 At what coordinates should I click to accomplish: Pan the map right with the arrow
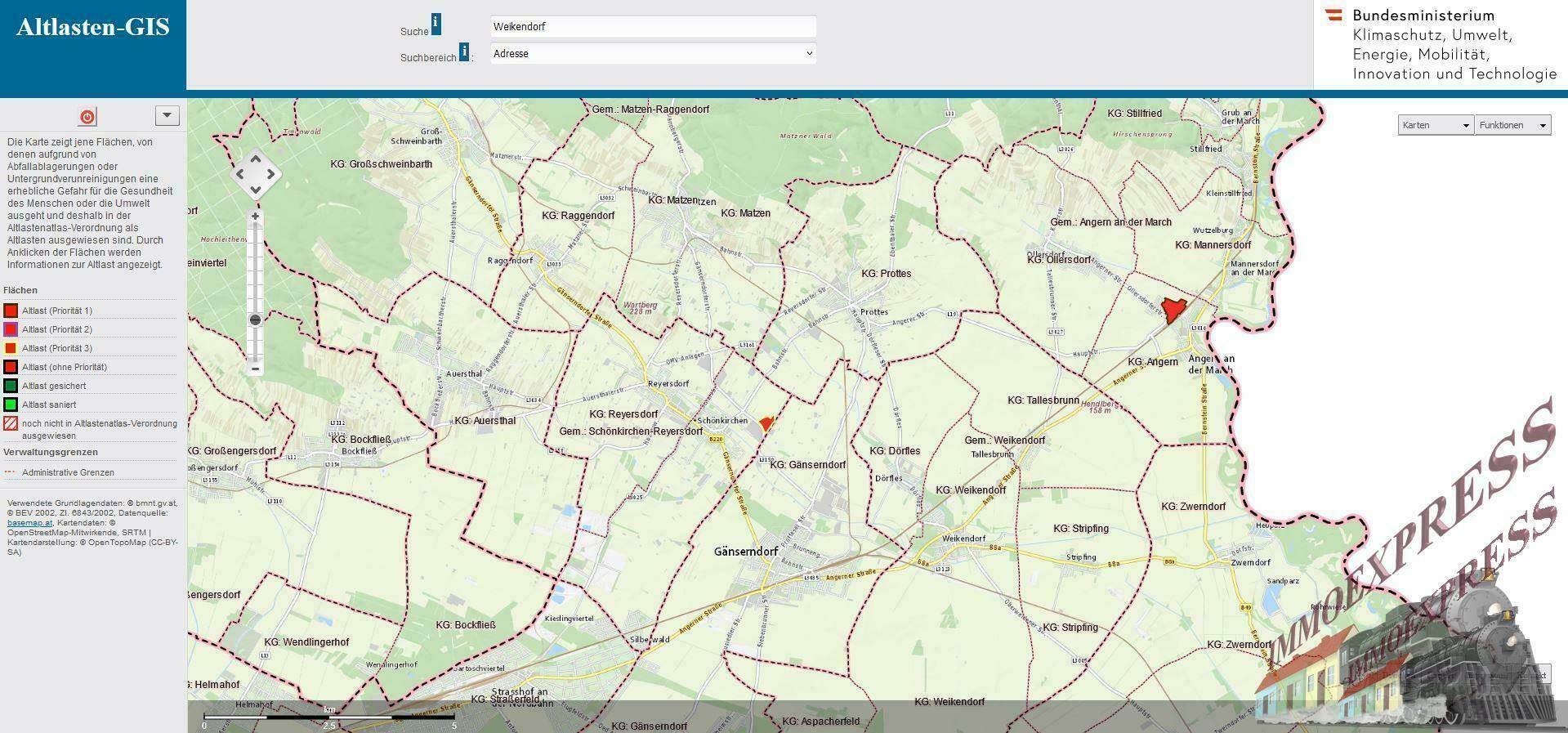(271, 174)
